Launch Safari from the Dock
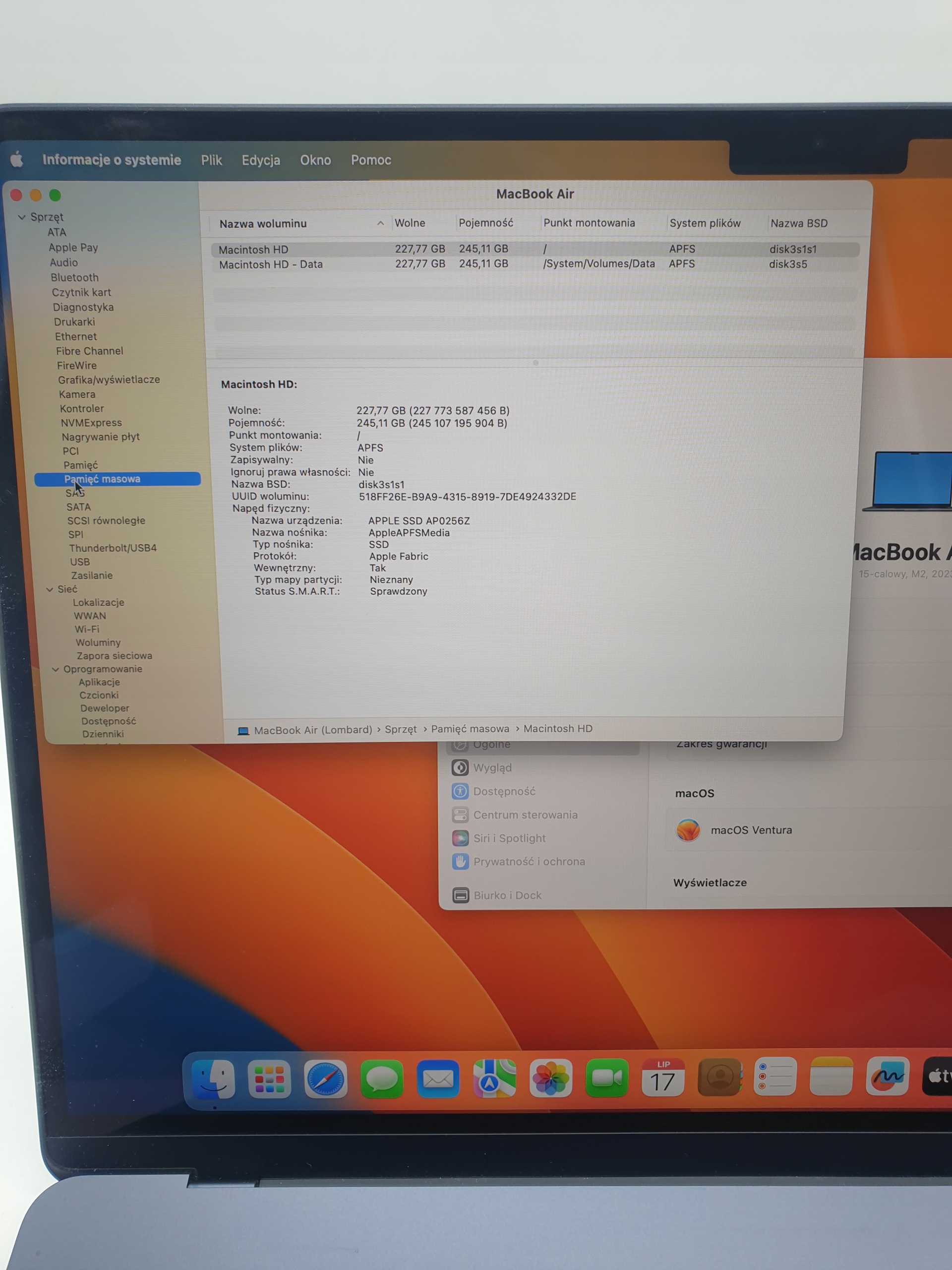Screen dimensions: 952x1270 (325, 1079)
